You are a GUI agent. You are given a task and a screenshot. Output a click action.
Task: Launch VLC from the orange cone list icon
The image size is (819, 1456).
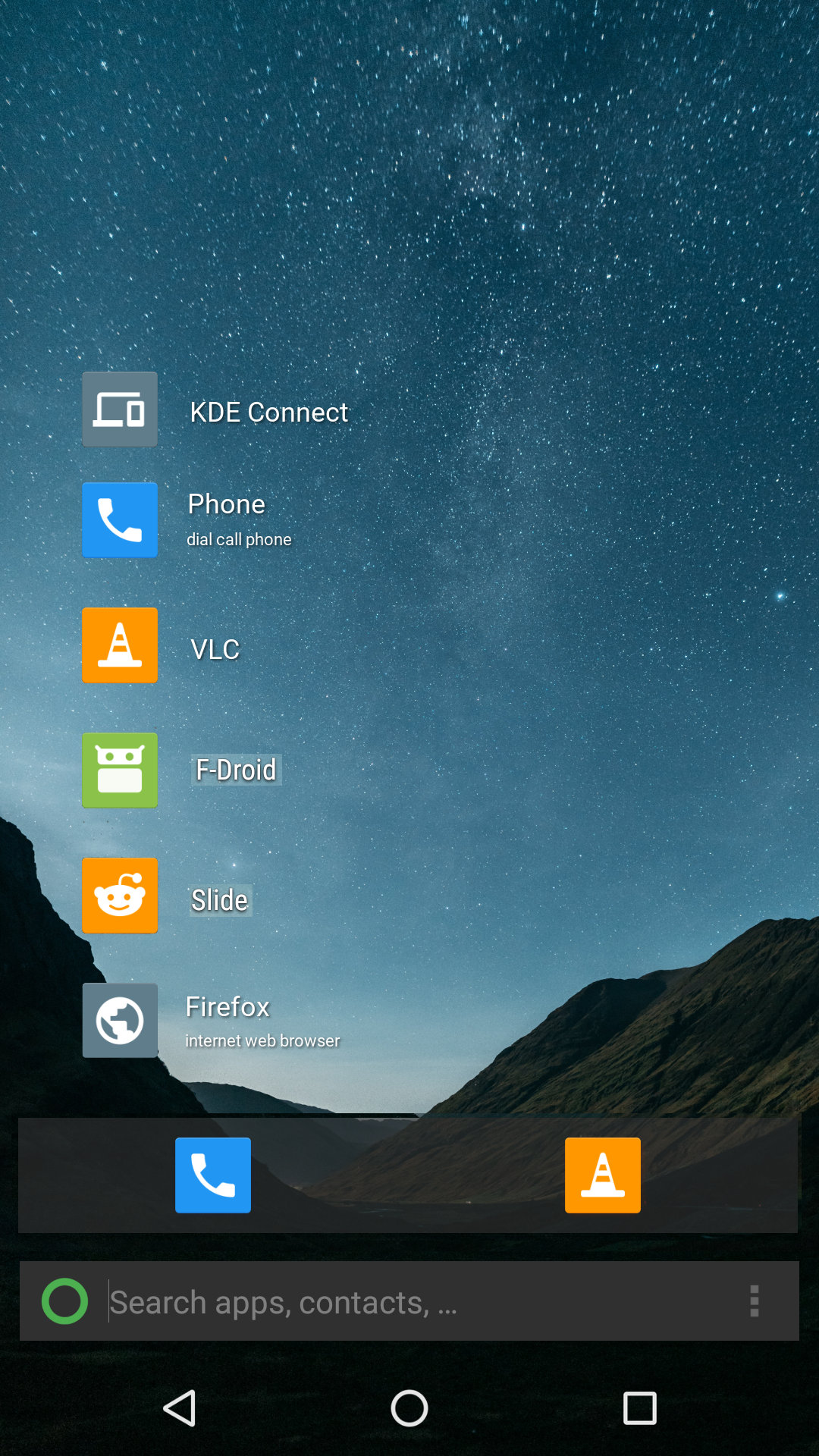point(120,645)
